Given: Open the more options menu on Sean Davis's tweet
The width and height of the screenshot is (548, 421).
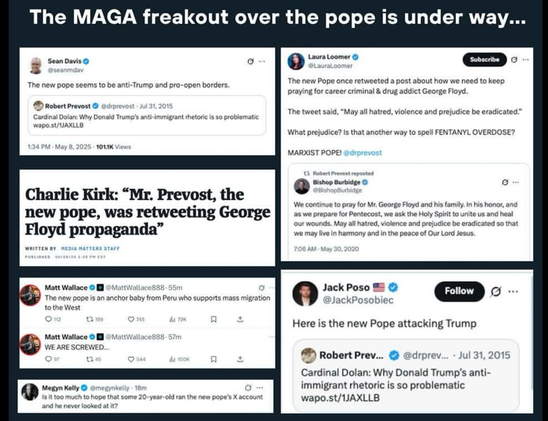Looking at the screenshot, I should click(x=262, y=61).
